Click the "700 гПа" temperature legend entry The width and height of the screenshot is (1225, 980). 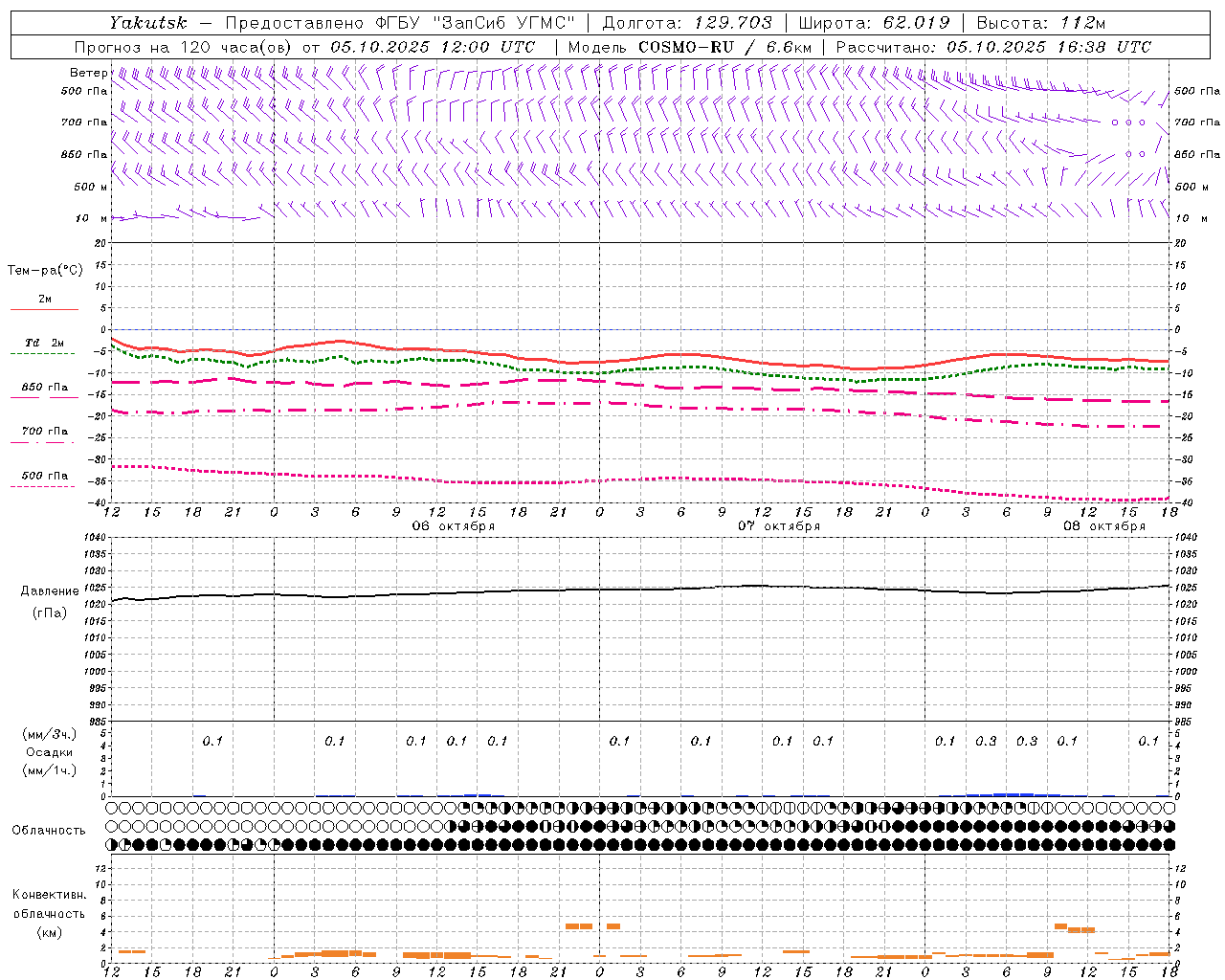45,432
